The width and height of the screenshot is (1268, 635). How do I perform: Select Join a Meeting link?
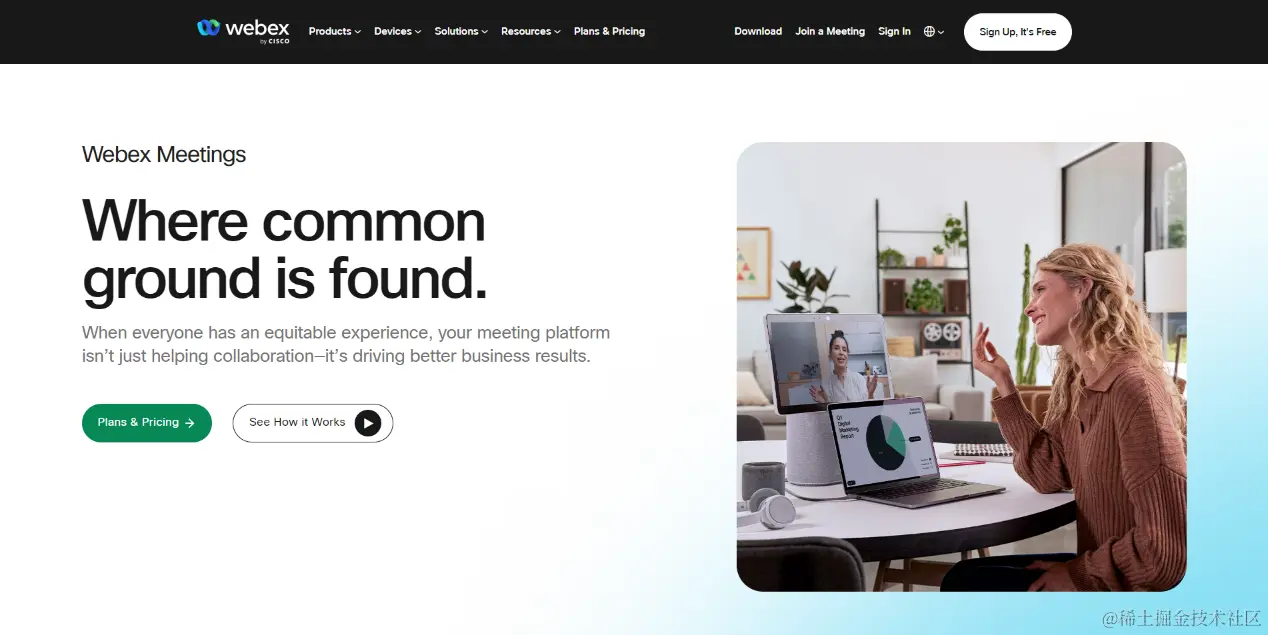pyautogui.click(x=830, y=32)
